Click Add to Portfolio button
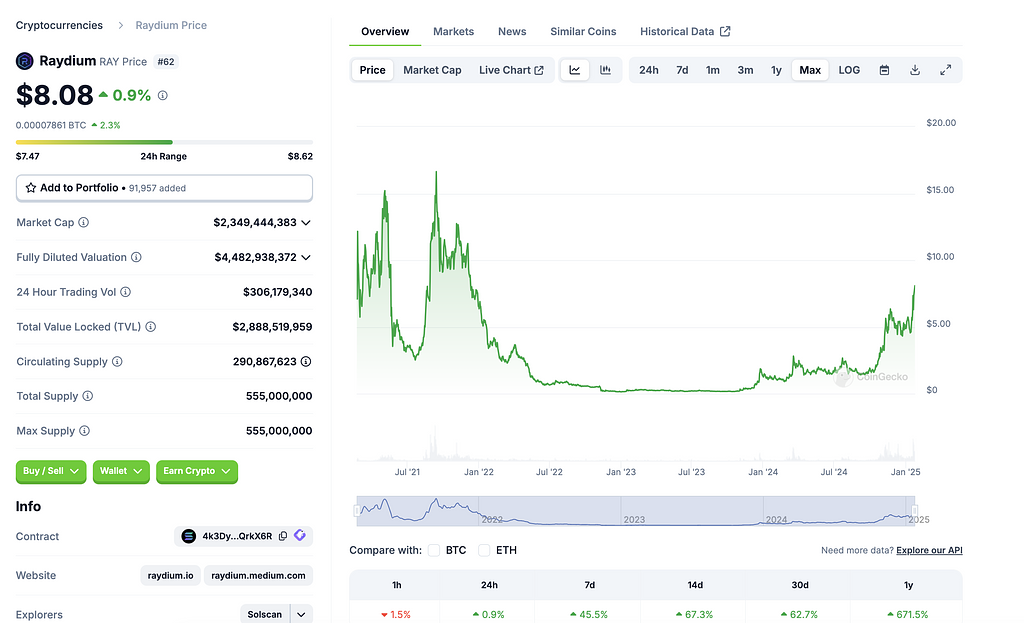The width and height of the screenshot is (1024, 623). click(x=164, y=188)
